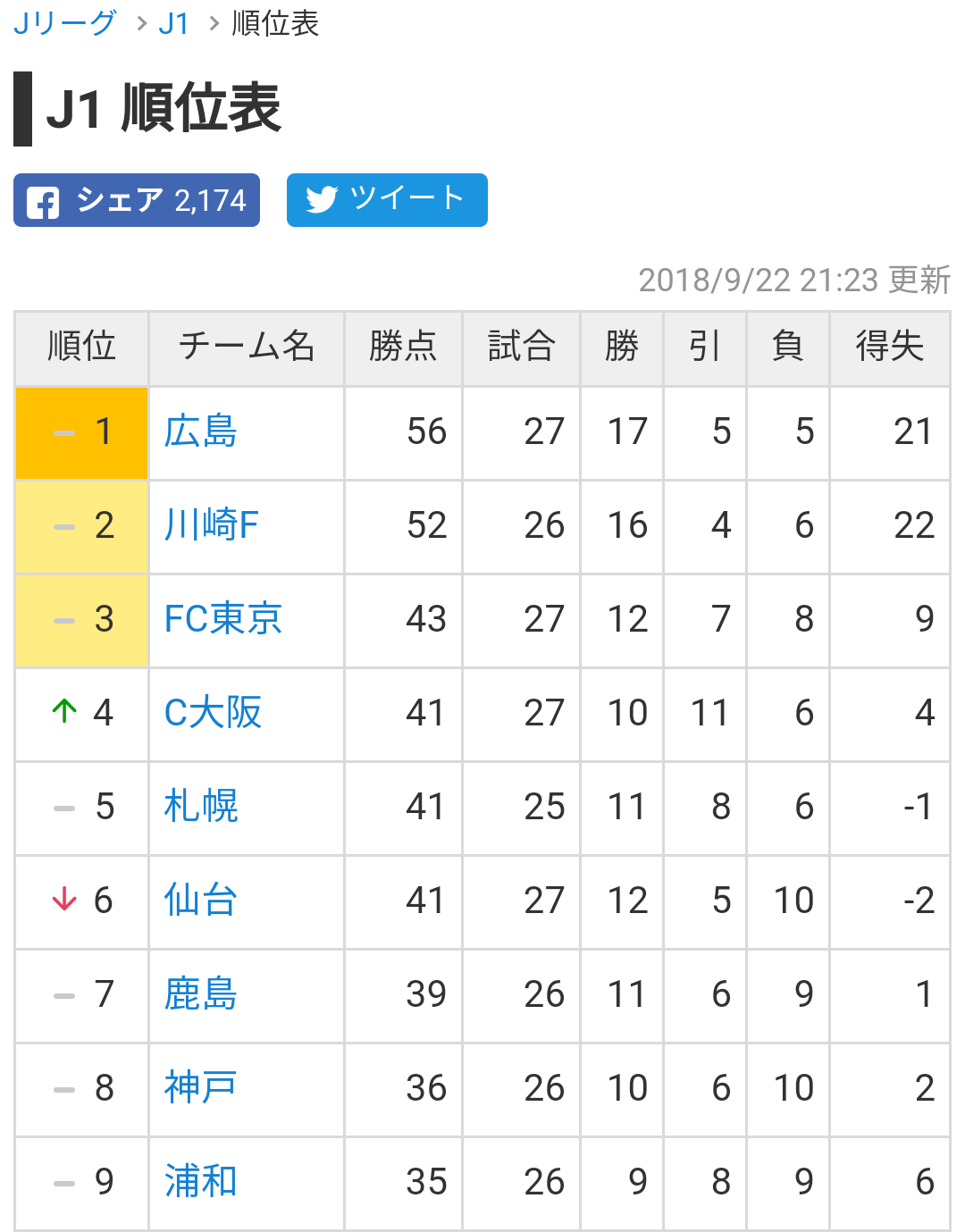Click the 勝点 column header
The width and height of the screenshot is (965, 1232).
point(403,347)
